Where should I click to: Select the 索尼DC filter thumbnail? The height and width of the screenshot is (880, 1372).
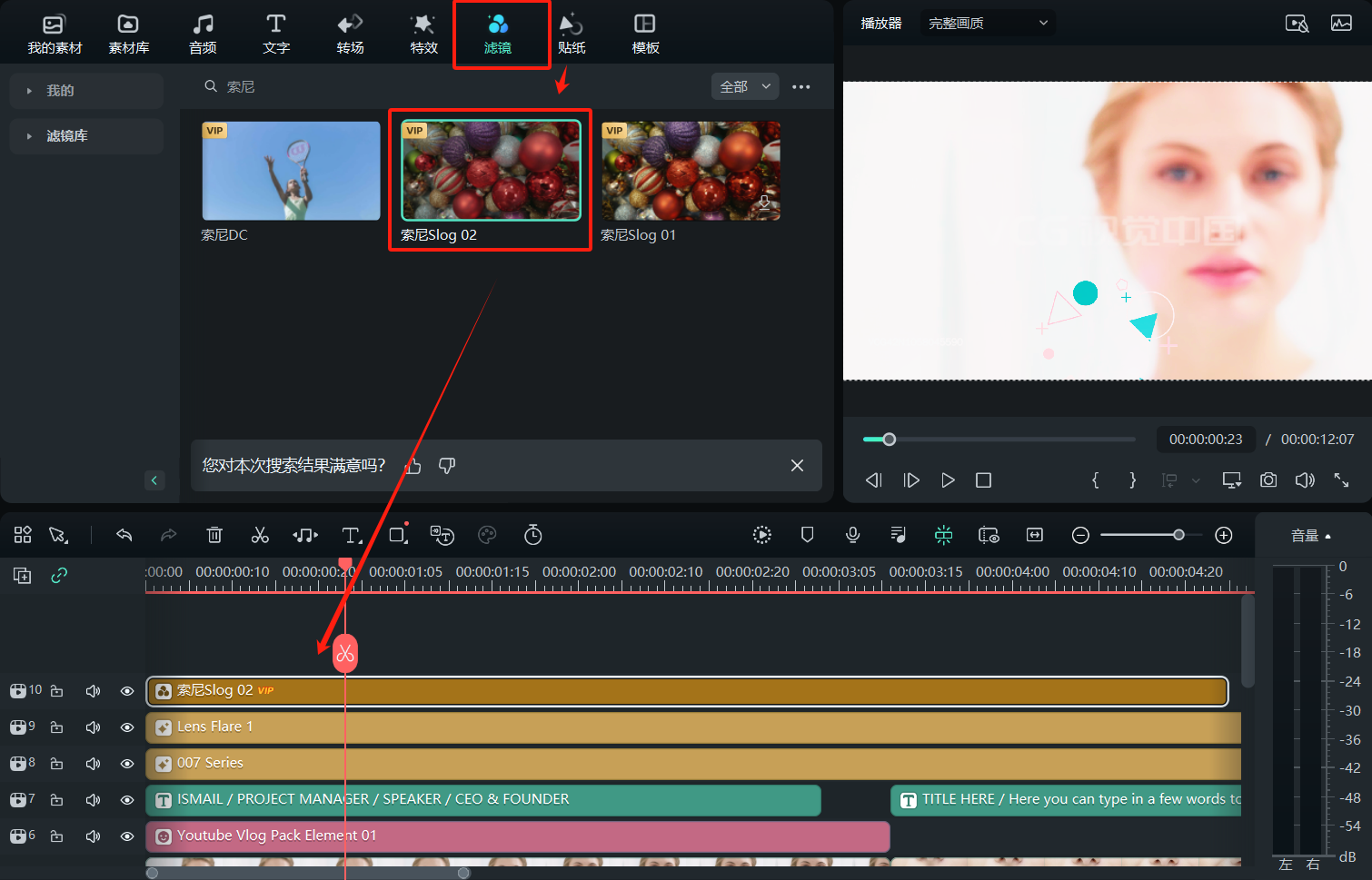coord(291,171)
